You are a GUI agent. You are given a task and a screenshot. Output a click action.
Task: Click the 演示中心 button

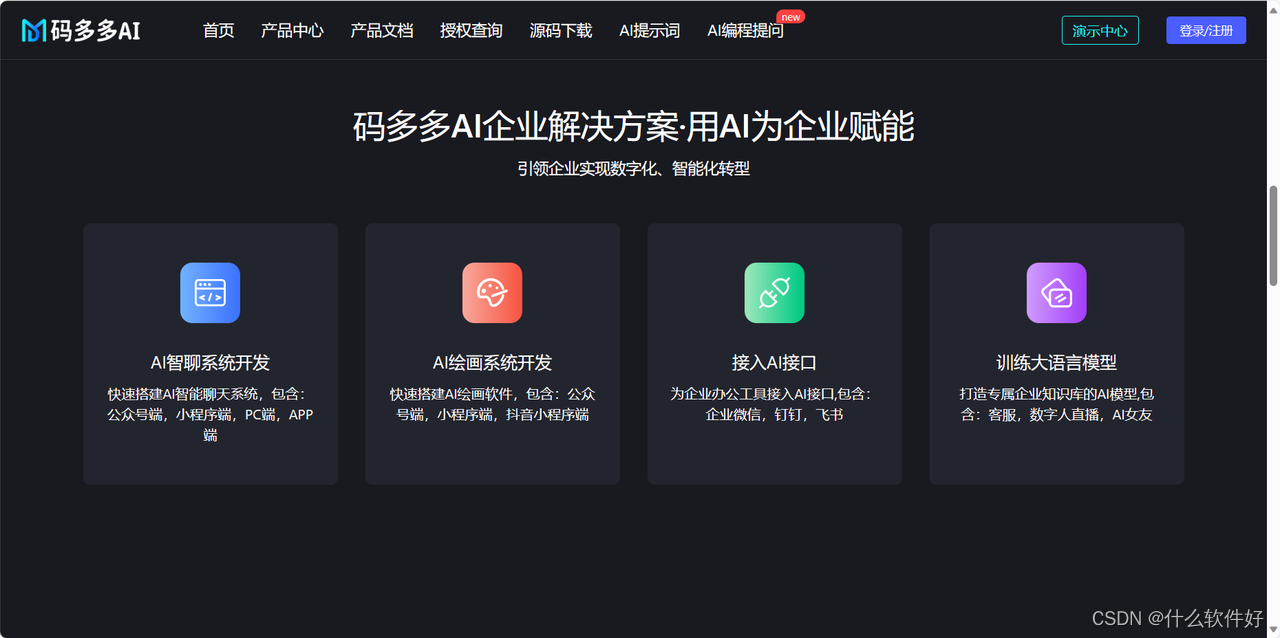click(1100, 31)
